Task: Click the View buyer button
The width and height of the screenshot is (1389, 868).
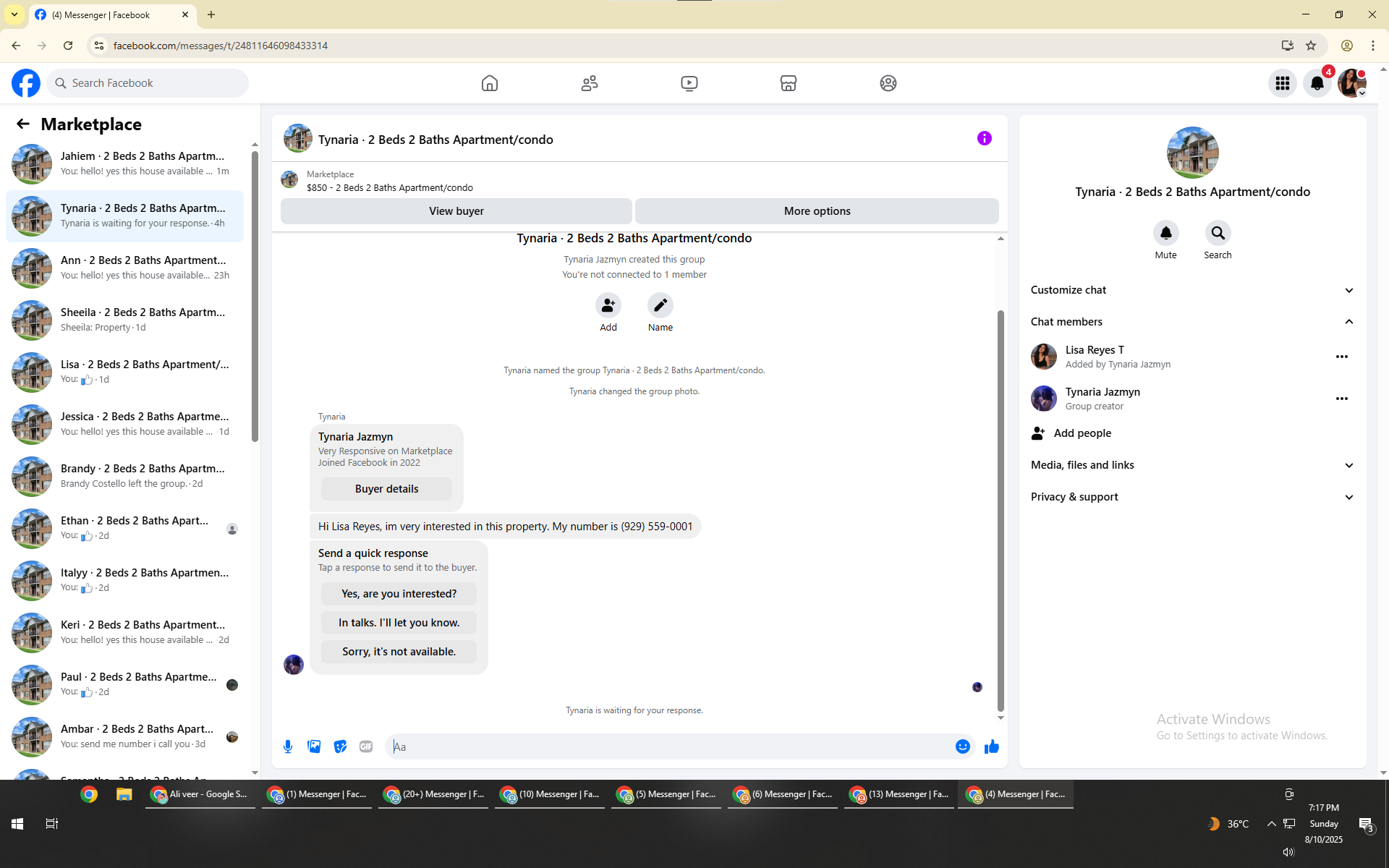Action: (x=456, y=211)
